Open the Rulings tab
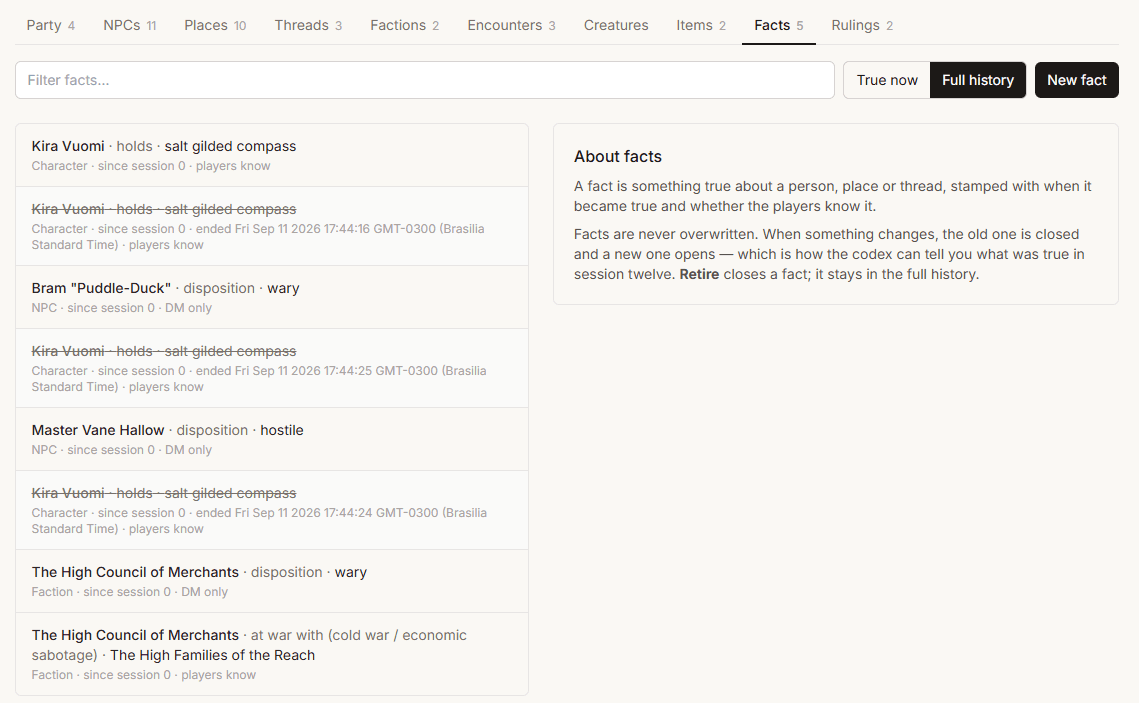The width and height of the screenshot is (1139, 703). pyautogui.click(x=862, y=25)
